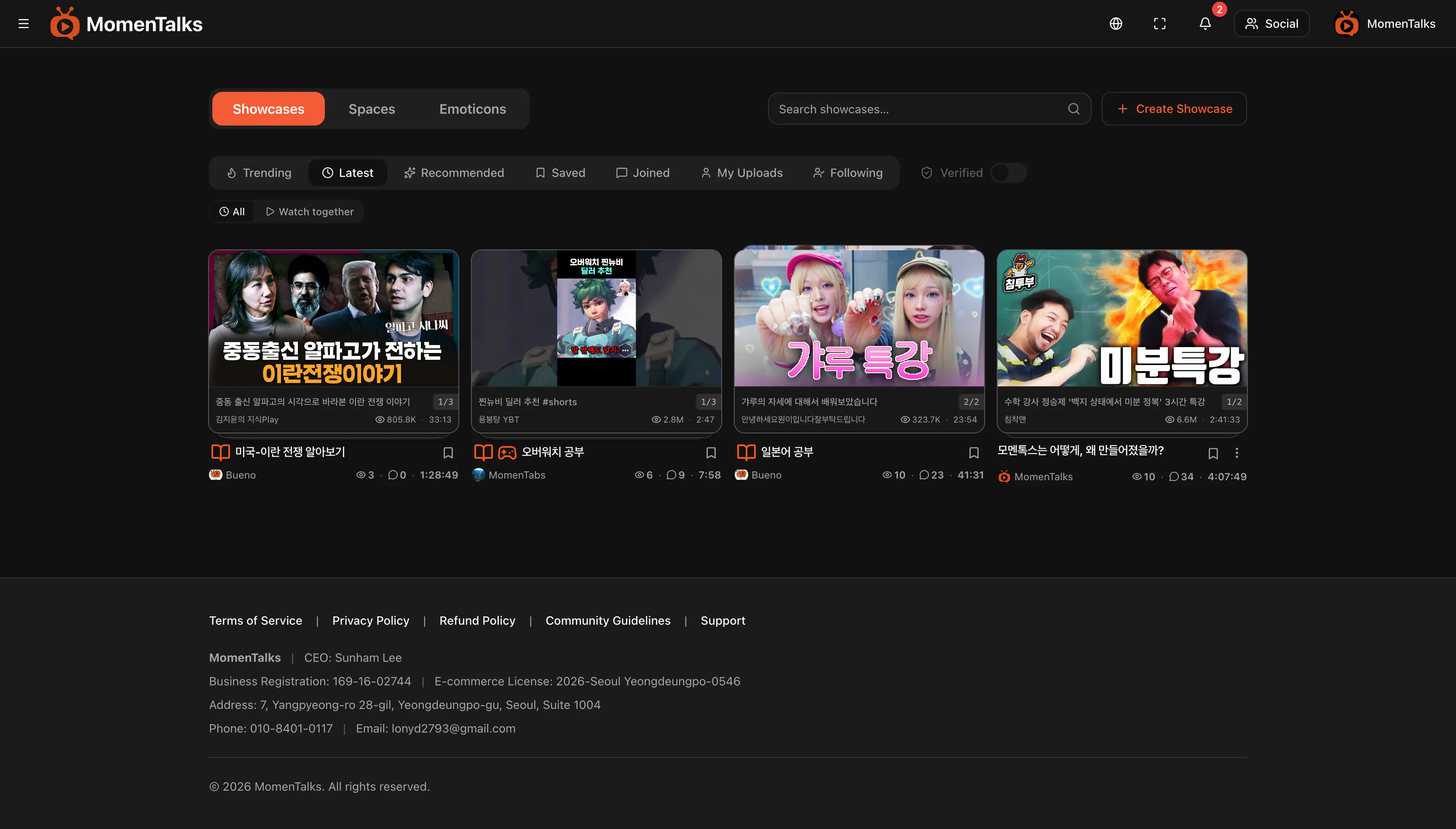Open the Privacy Policy link
The image size is (1456, 829).
tap(371, 620)
